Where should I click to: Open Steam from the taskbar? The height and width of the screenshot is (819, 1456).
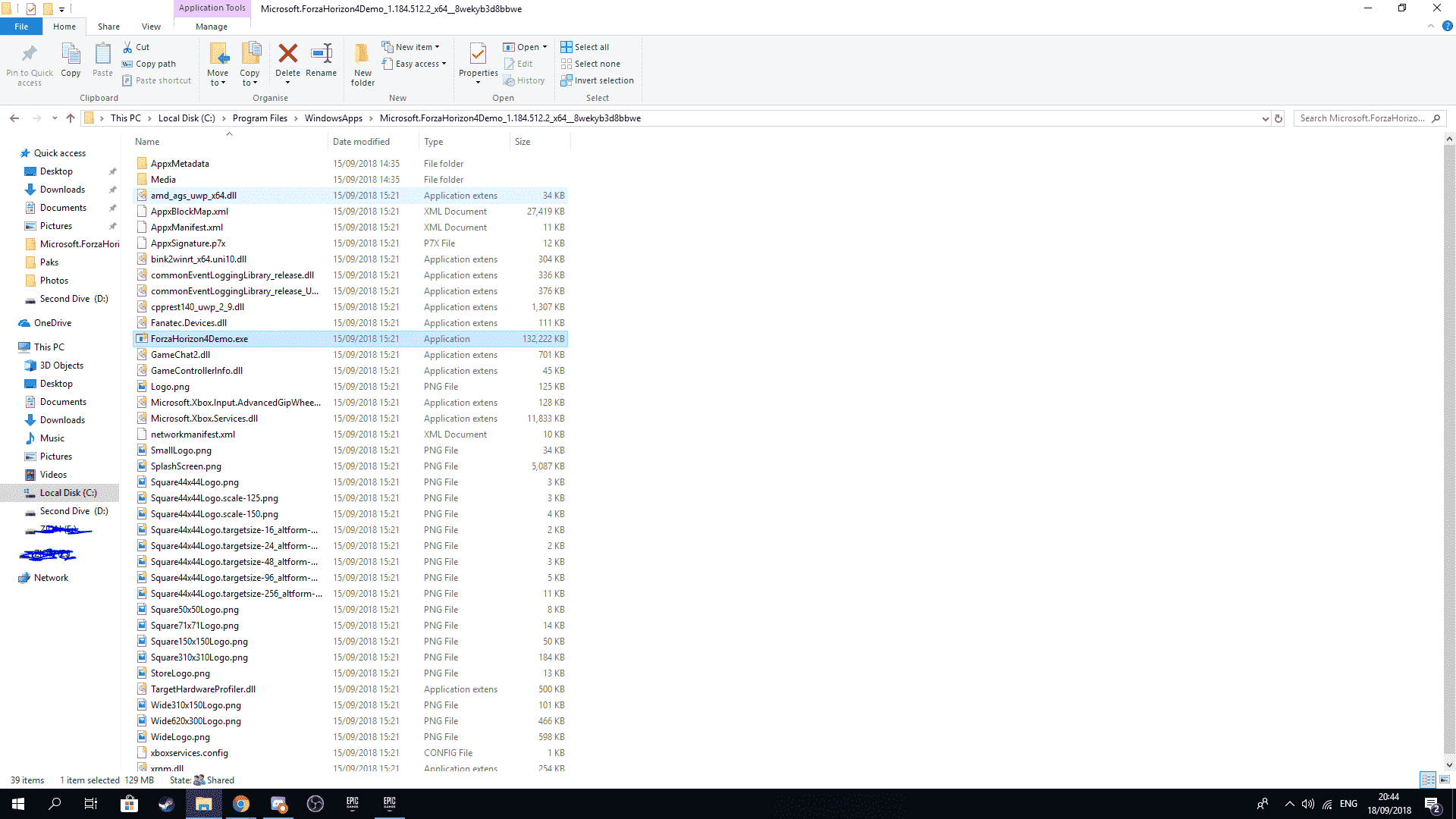tap(166, 804)
